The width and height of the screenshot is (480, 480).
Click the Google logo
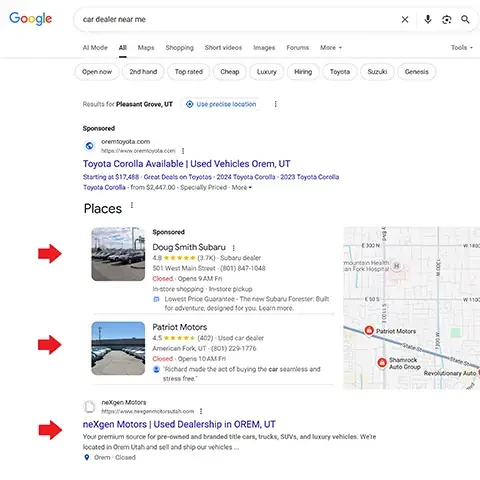coord(30,19)
